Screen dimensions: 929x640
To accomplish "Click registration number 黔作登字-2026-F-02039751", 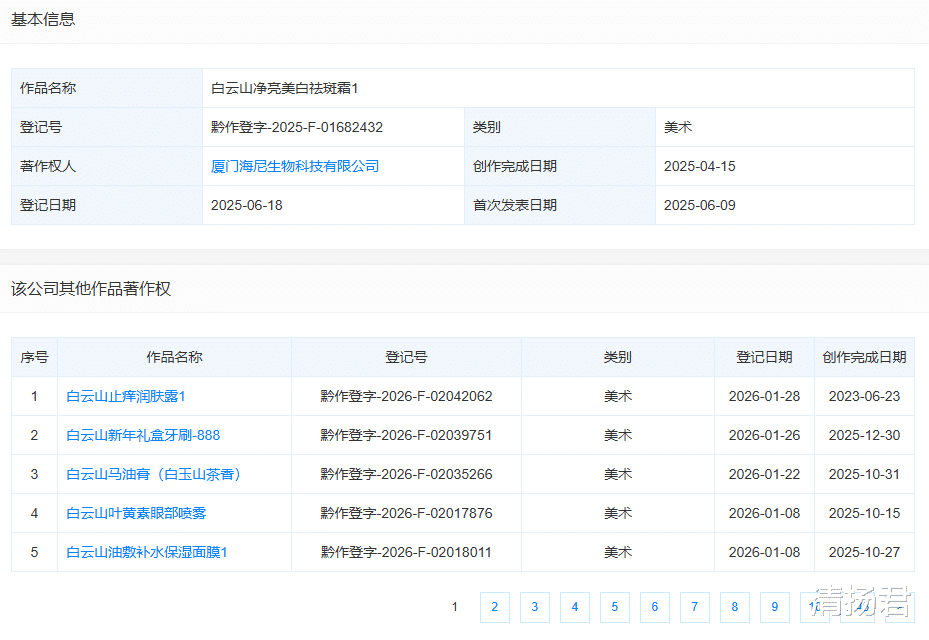I will pos(406,436).
